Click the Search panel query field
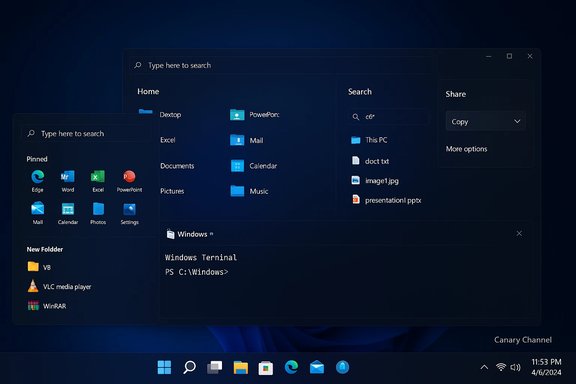The height and width of the screenshot is (384, 576). tap(388, 117)
